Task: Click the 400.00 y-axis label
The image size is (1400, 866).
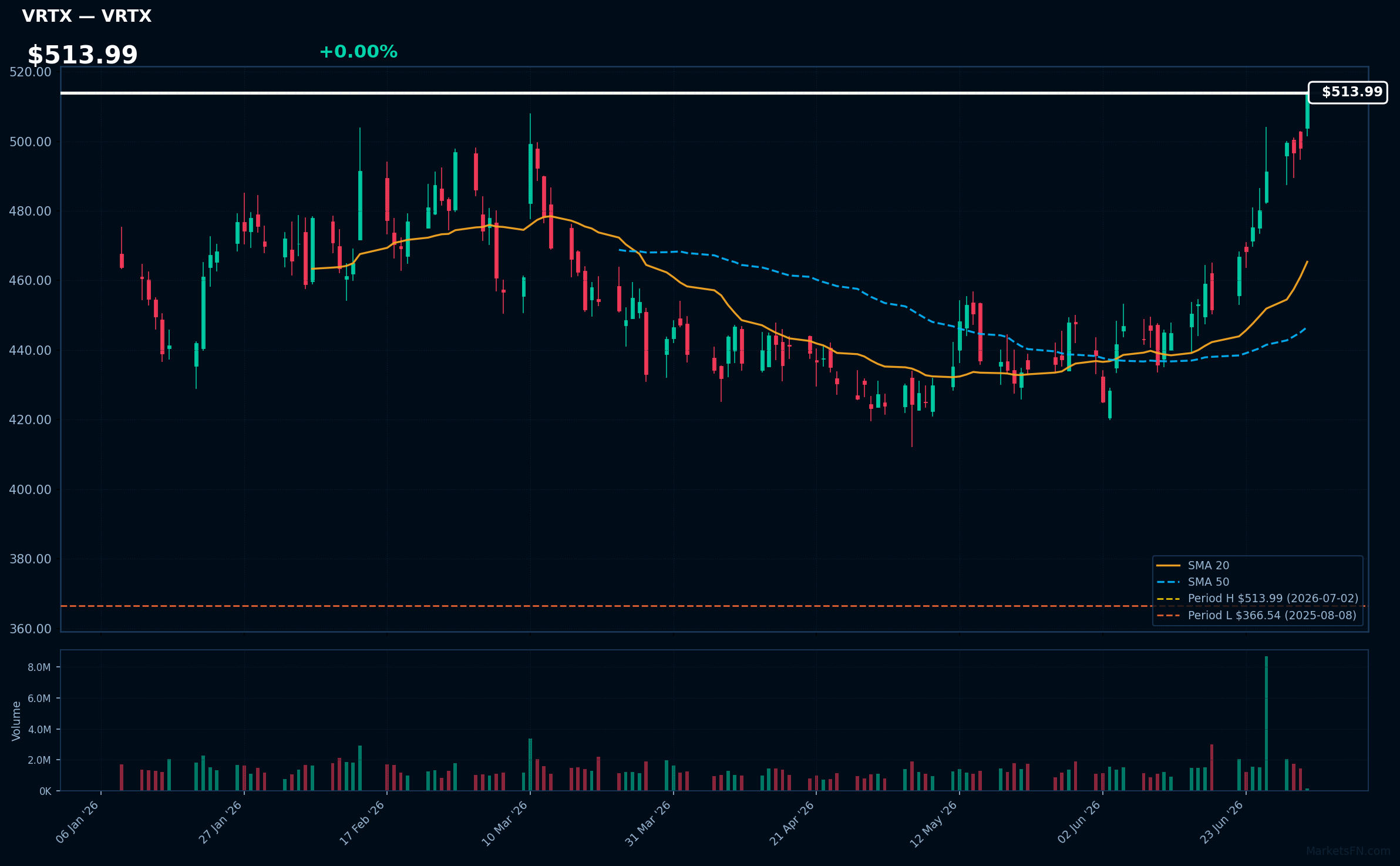Action: (x=31, y=490)
